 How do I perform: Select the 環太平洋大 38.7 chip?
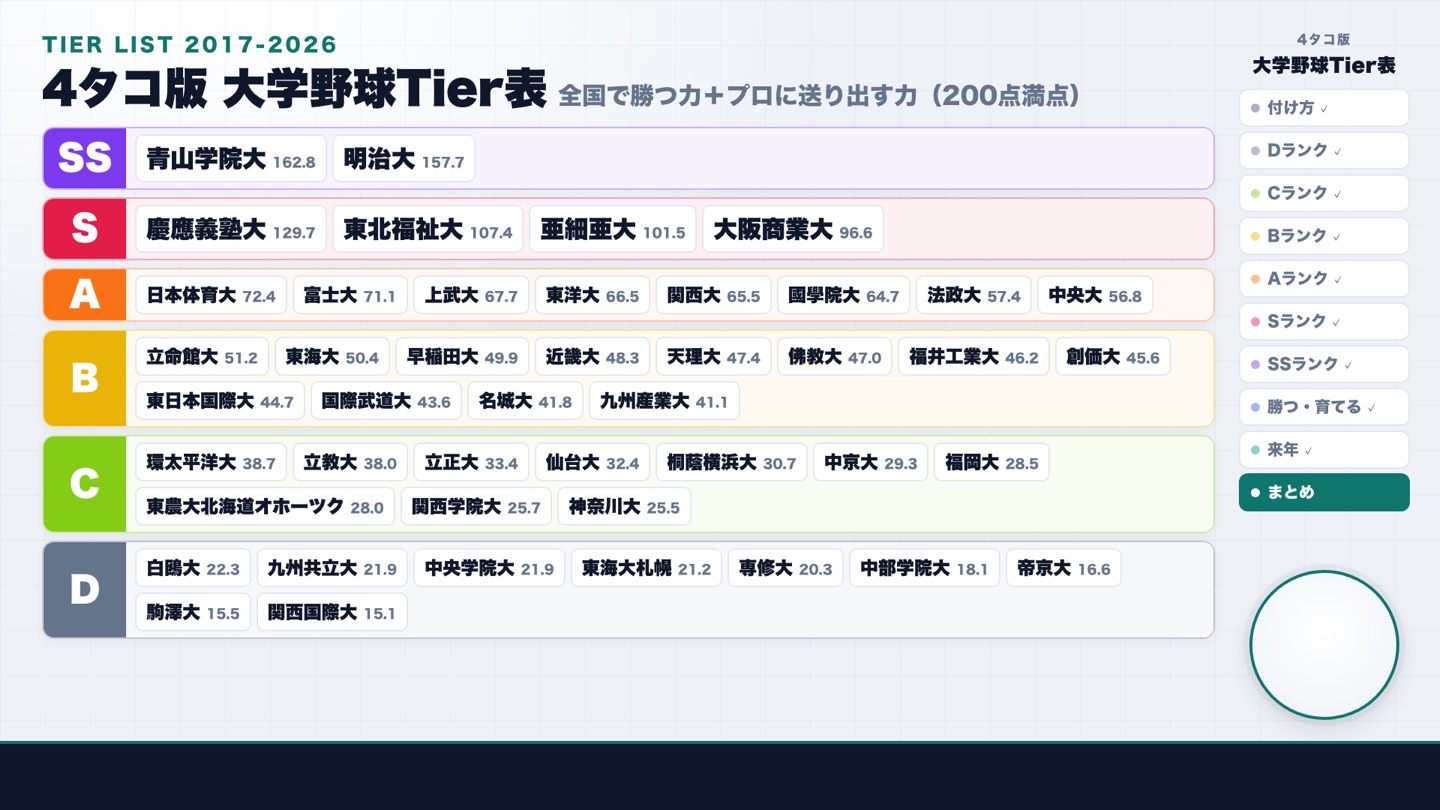(x=211, y=462)
